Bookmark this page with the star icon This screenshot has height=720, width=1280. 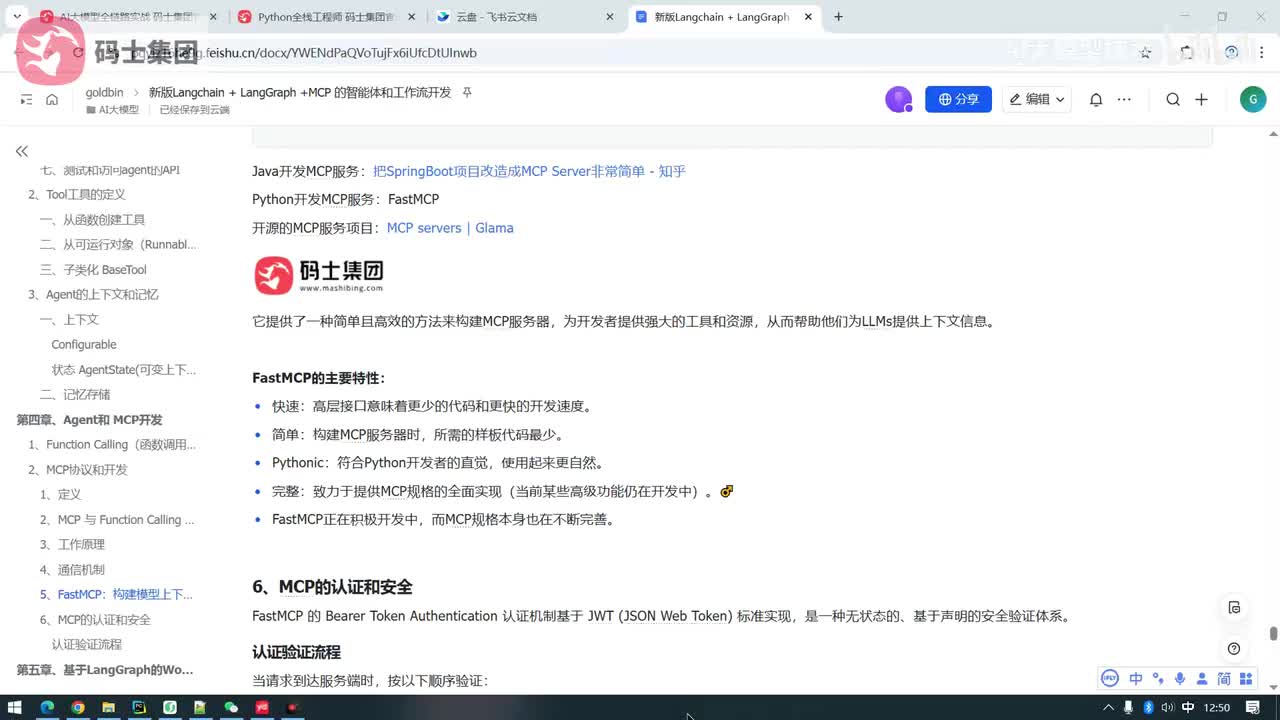point(1146,53)
